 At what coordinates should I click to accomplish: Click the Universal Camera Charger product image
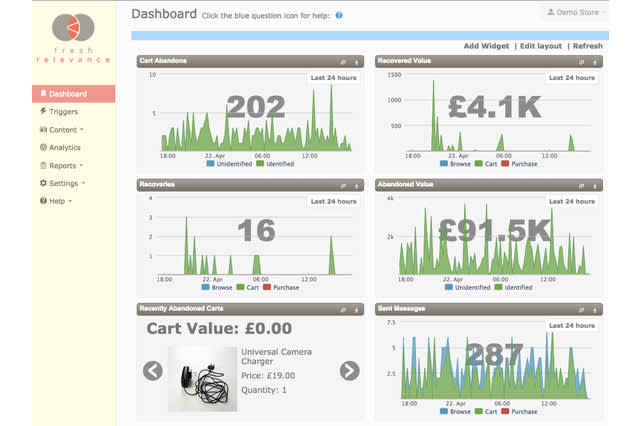203,379
